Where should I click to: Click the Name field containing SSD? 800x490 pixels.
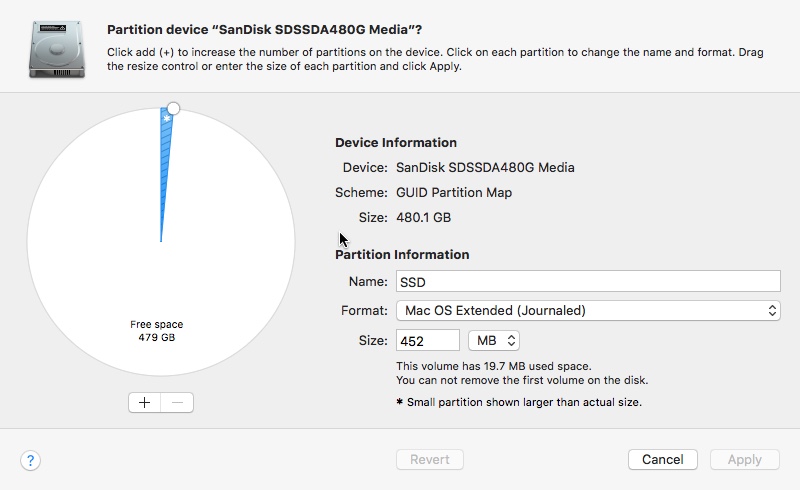tap(588, 282)
